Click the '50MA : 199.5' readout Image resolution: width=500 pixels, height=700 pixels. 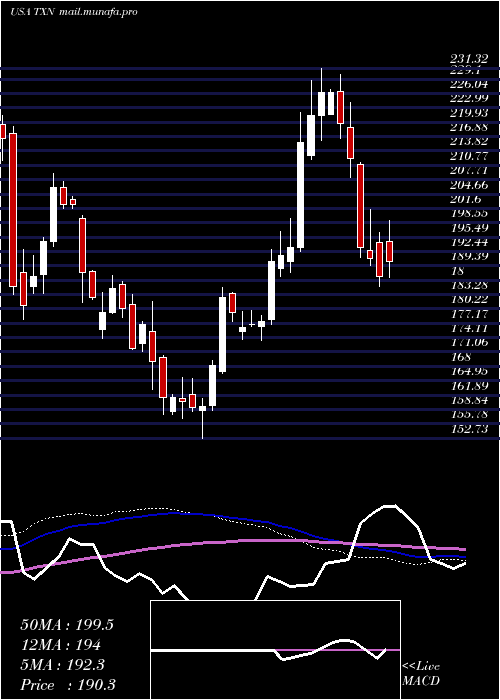click(67, 625)
